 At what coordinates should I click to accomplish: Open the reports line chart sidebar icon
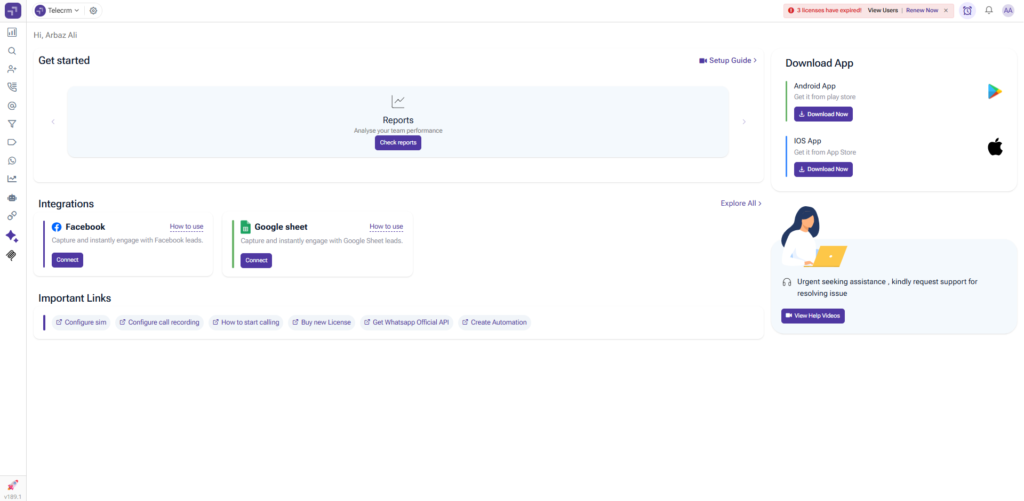click(x=12, y=179)
